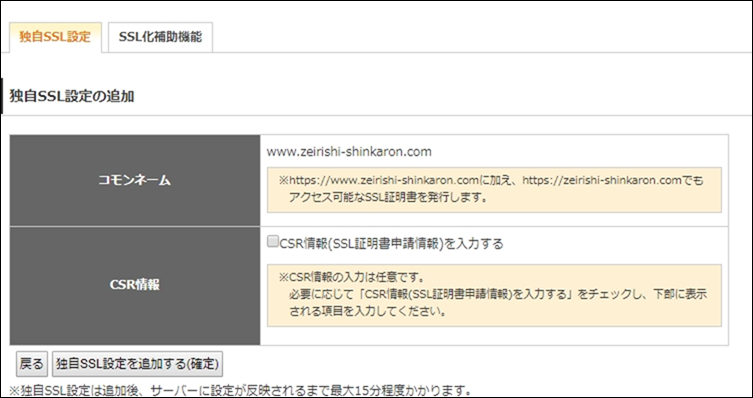Open the SSL化補助機能 tab
Image resolution: width=753 pixels, height=398 pixels.
[x=160, y=37]
